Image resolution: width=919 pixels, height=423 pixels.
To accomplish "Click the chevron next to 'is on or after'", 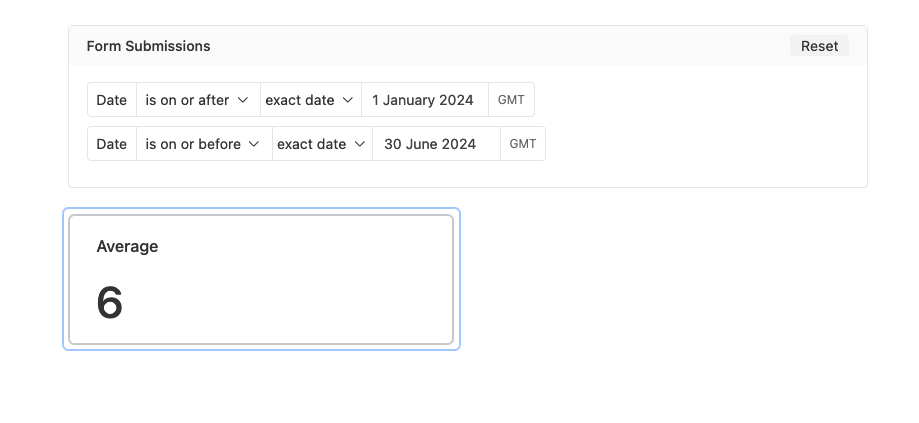I will (243, 100).
